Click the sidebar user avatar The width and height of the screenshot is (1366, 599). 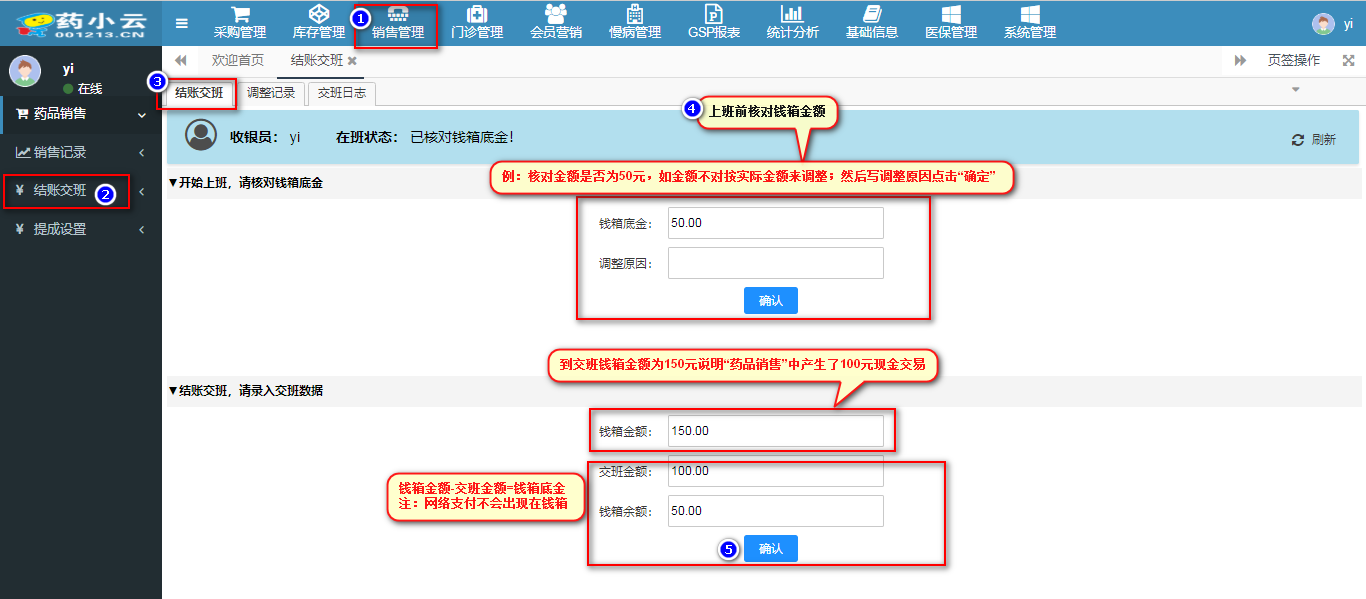[x=25, y=71]
